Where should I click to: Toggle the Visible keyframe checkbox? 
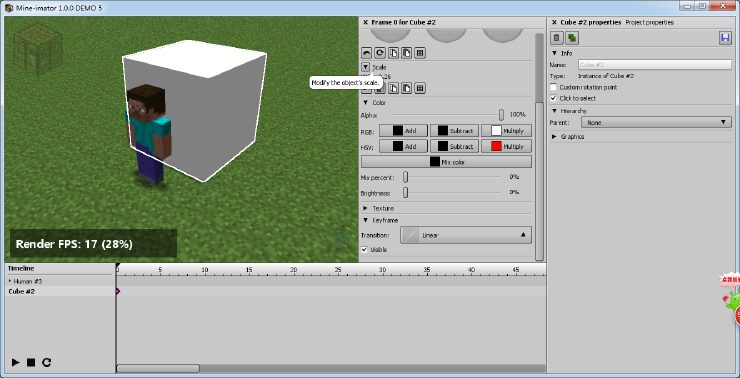(364, 250)
